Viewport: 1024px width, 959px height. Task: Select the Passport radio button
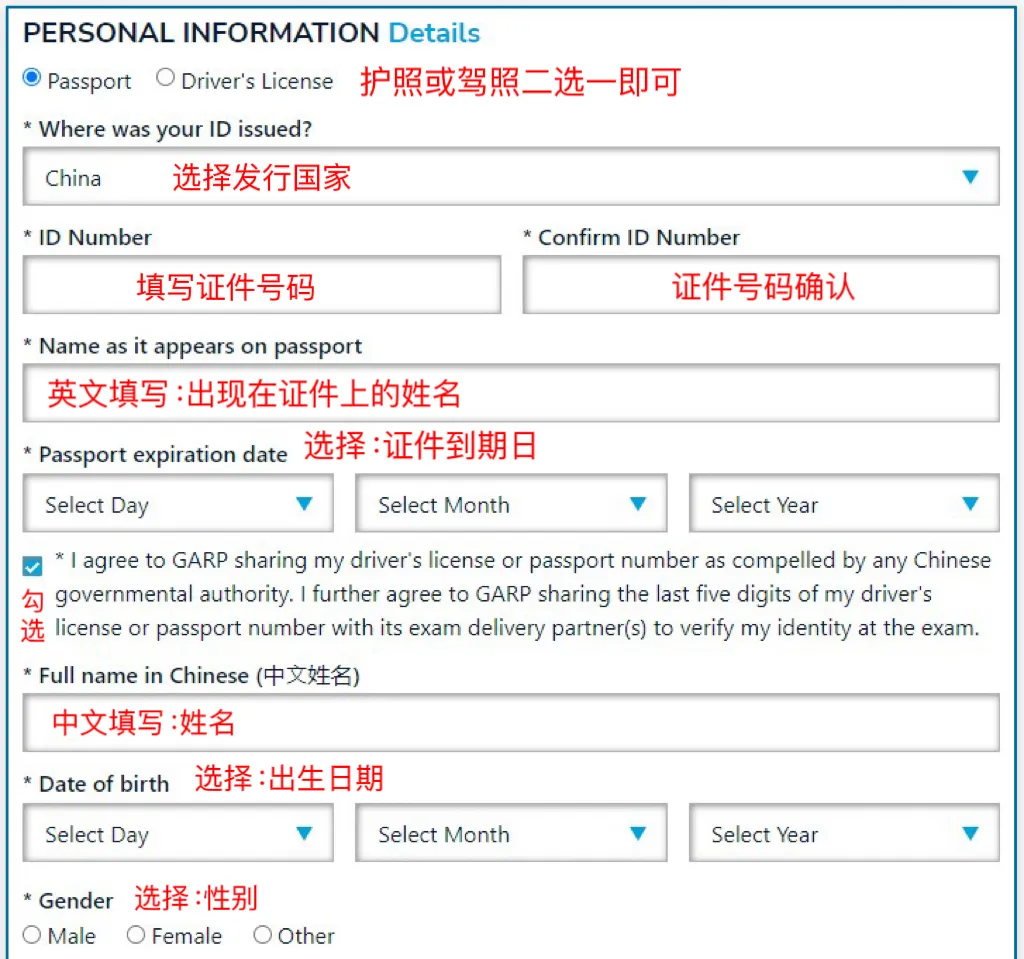(32, 78)
